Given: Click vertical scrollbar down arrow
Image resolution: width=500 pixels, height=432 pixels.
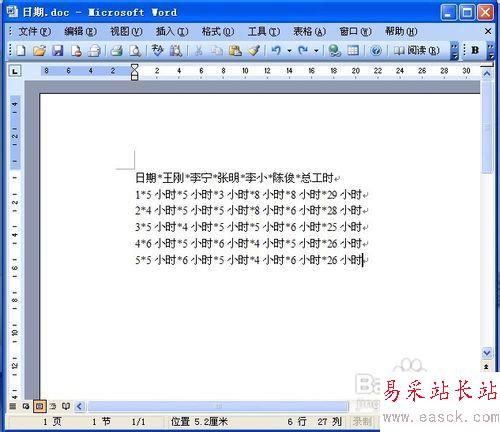Looking at the screenshot, I should coord(487,353).
